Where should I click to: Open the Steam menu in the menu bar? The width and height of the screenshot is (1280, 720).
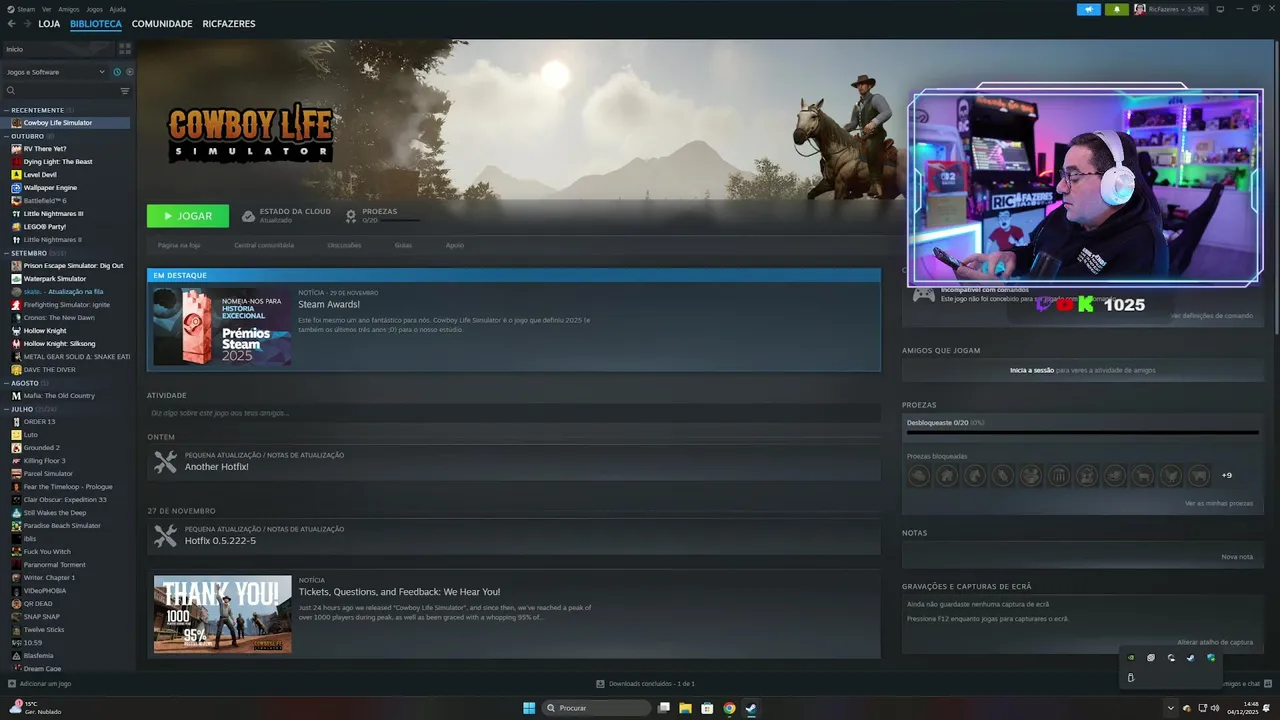pos(26,9)
